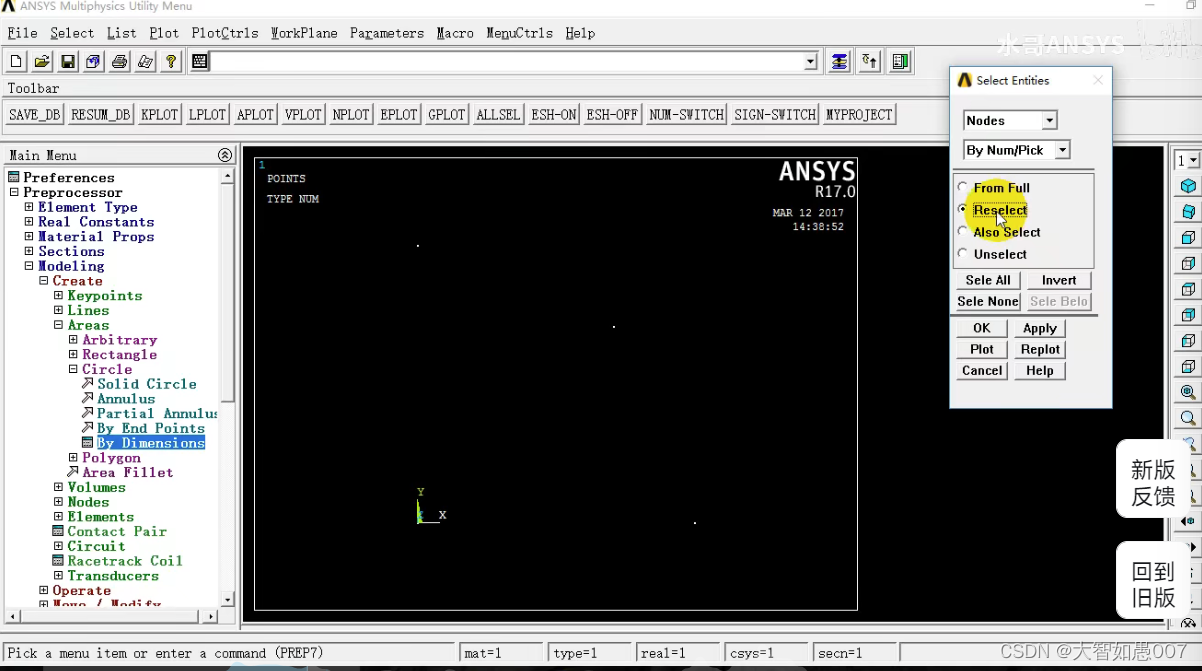1202x671 pixels.
Task: Select the By Dimensions tree item
Action: click(x=151, y=443)
